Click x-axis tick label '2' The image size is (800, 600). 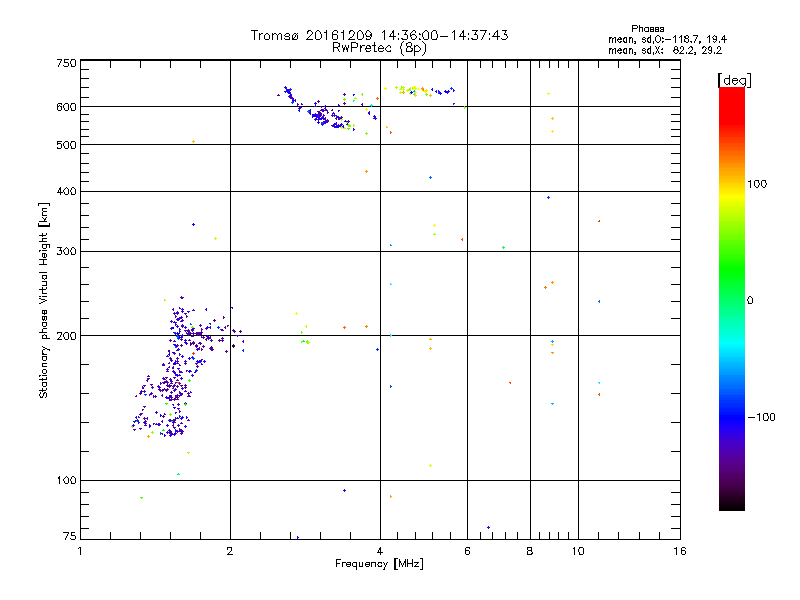tap(230, 551)
